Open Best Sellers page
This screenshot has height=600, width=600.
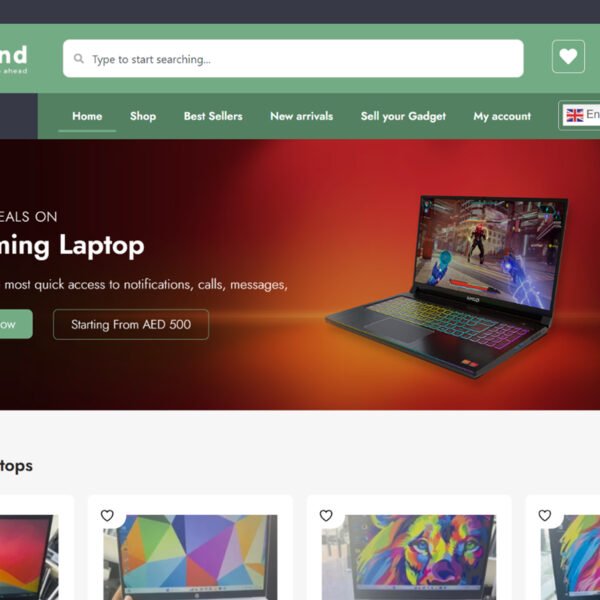(213, 116)
